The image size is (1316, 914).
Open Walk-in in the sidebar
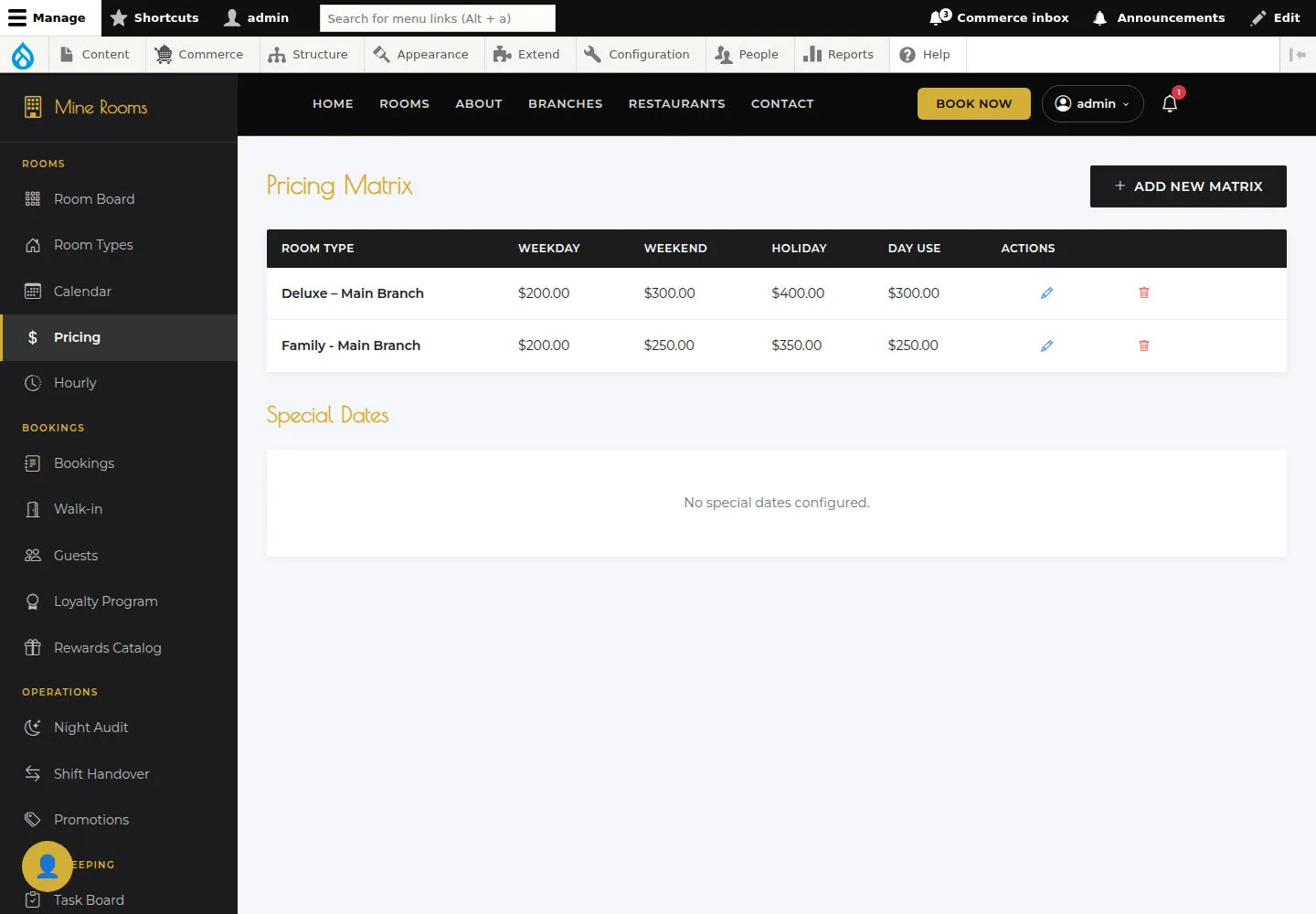pyautogui.click(x=119, y=509)
